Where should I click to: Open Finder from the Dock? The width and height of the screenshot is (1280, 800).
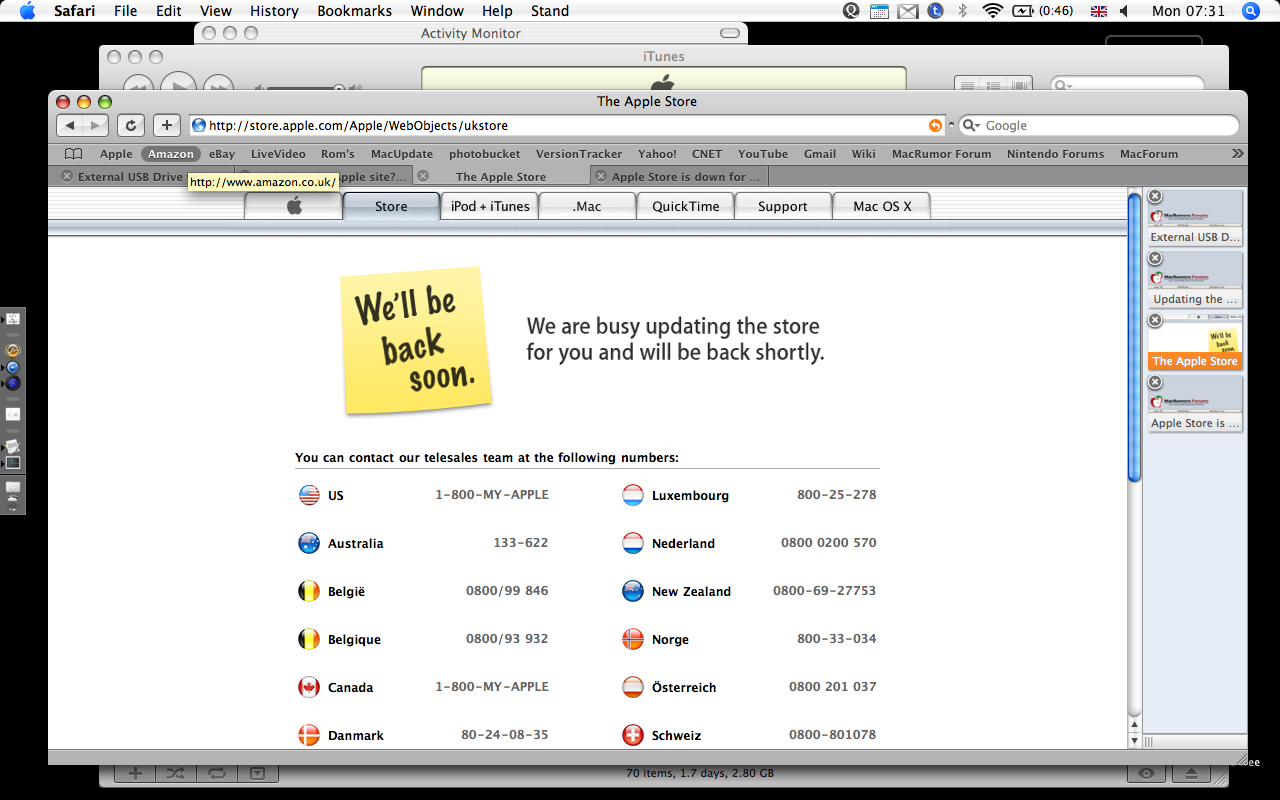(x=13, y=319)
